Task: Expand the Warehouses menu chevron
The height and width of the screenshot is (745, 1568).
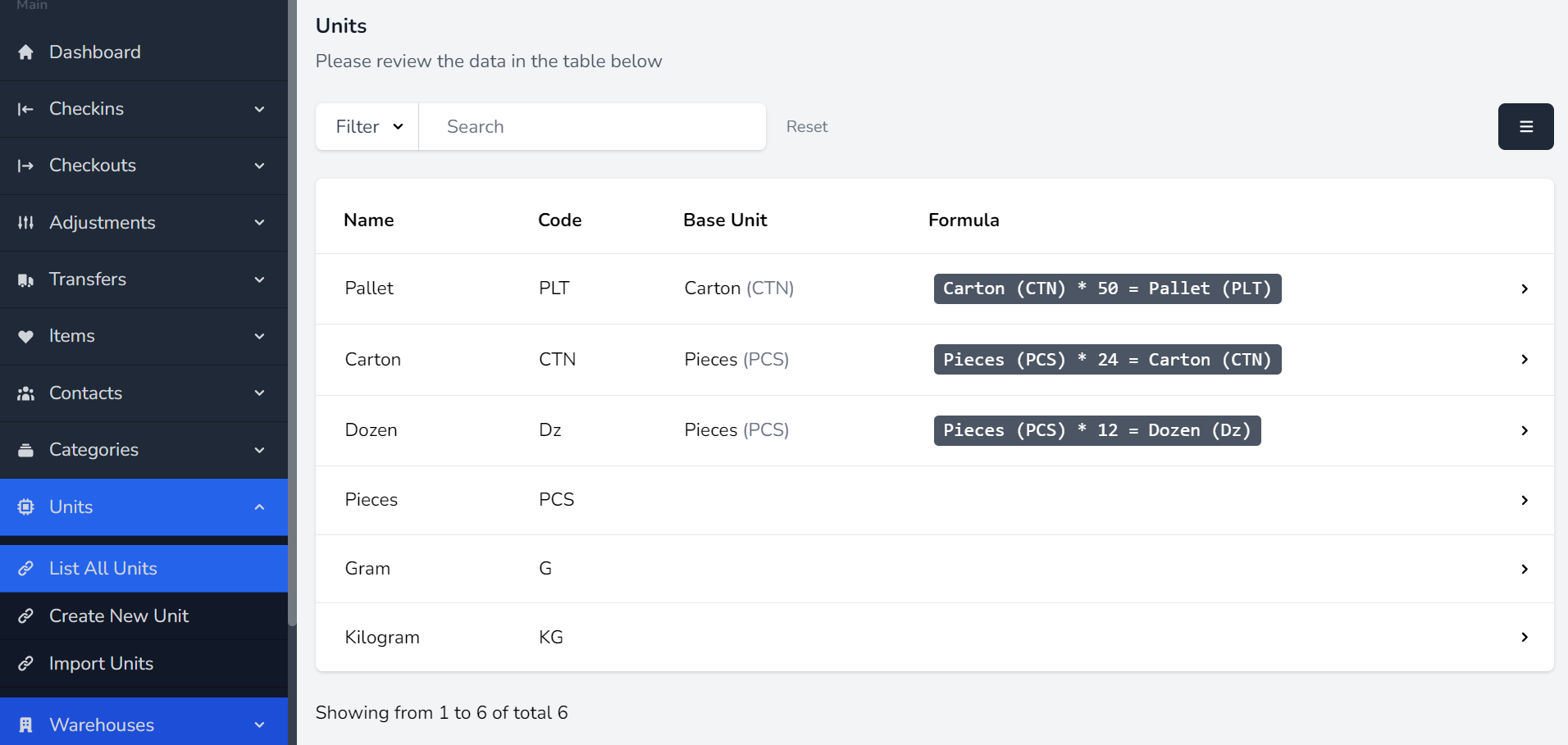Action: click(259, 725)
